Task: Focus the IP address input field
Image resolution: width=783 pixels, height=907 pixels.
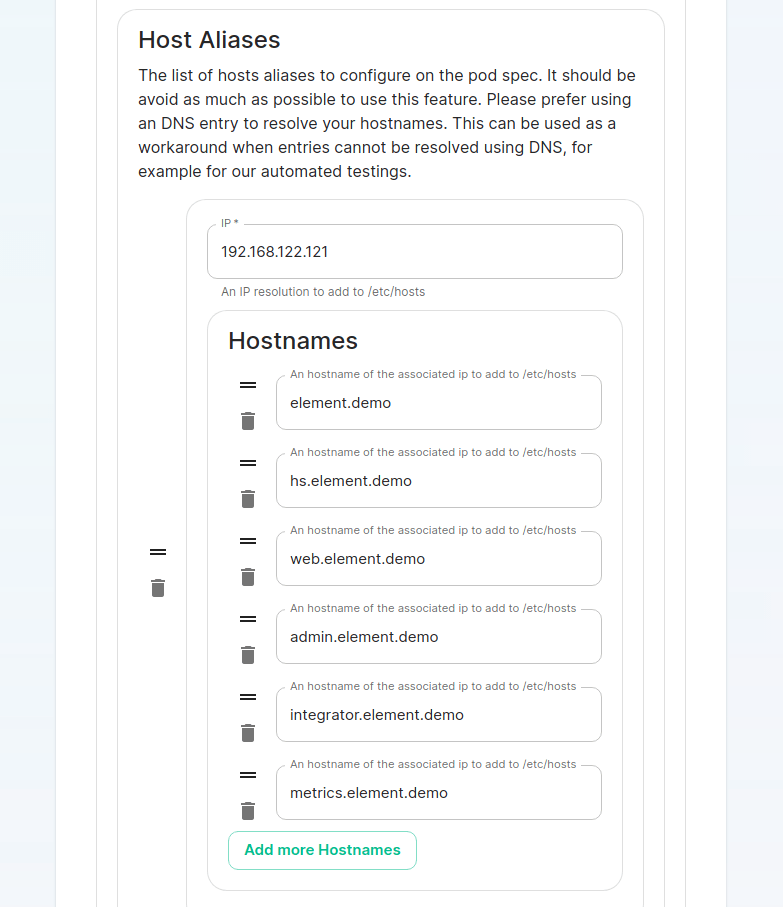Action: [x=414, y=252]
